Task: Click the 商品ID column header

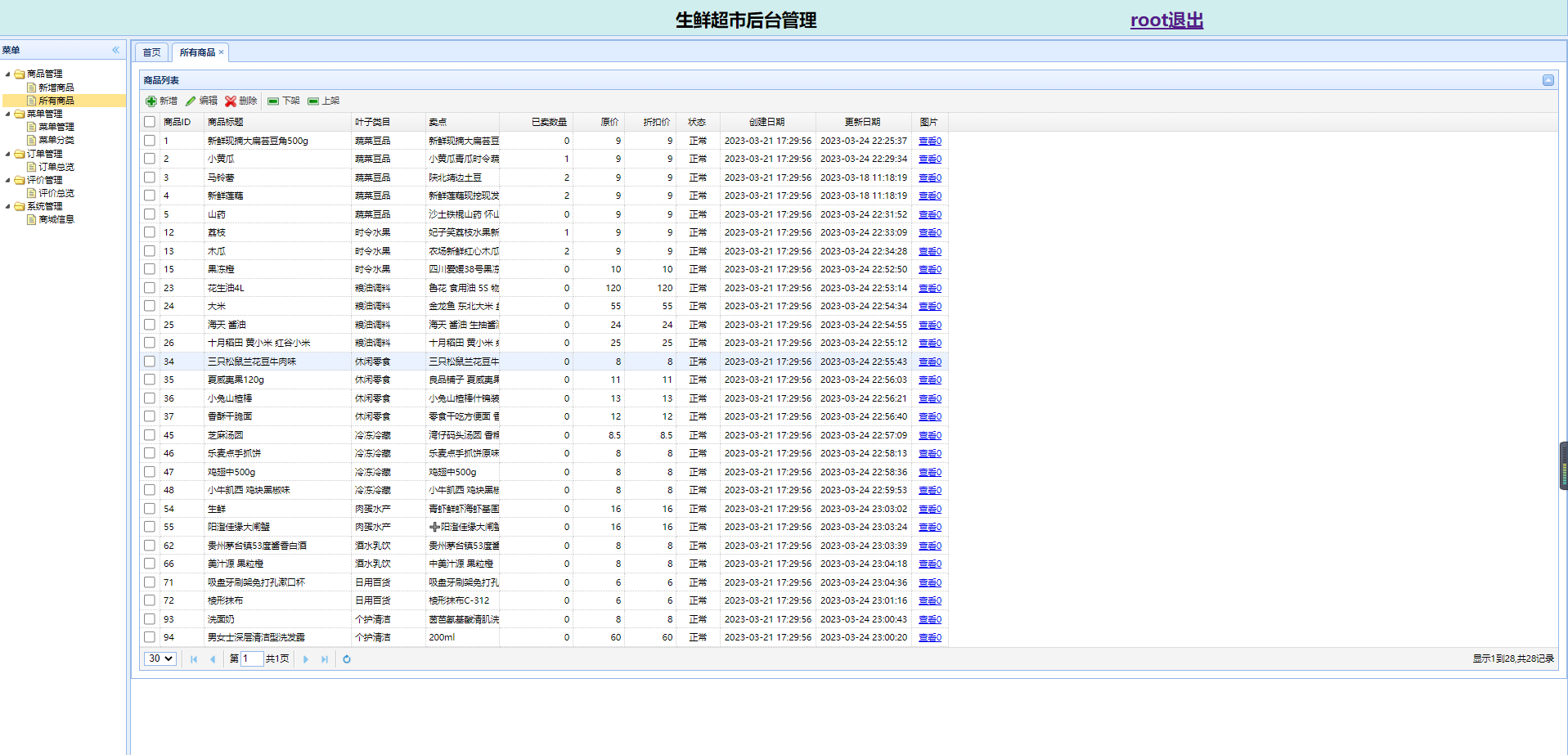Action: [x=181, y=122]
